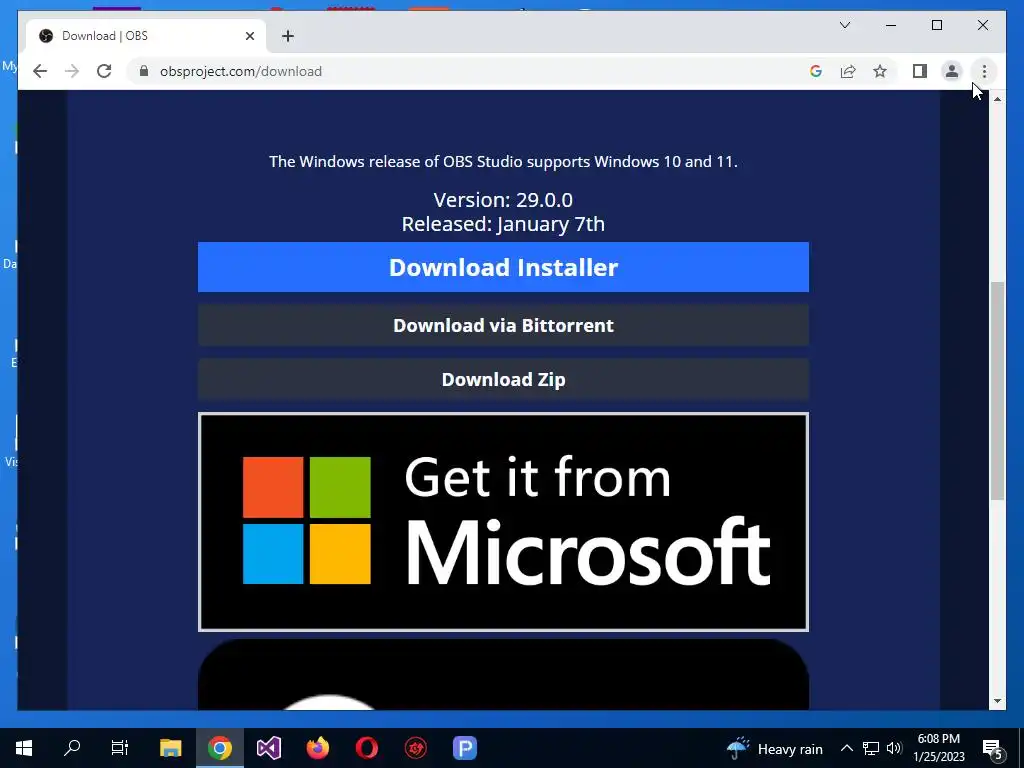
Task: Open the Chrome three-dot menu
Action: [984, 71]
